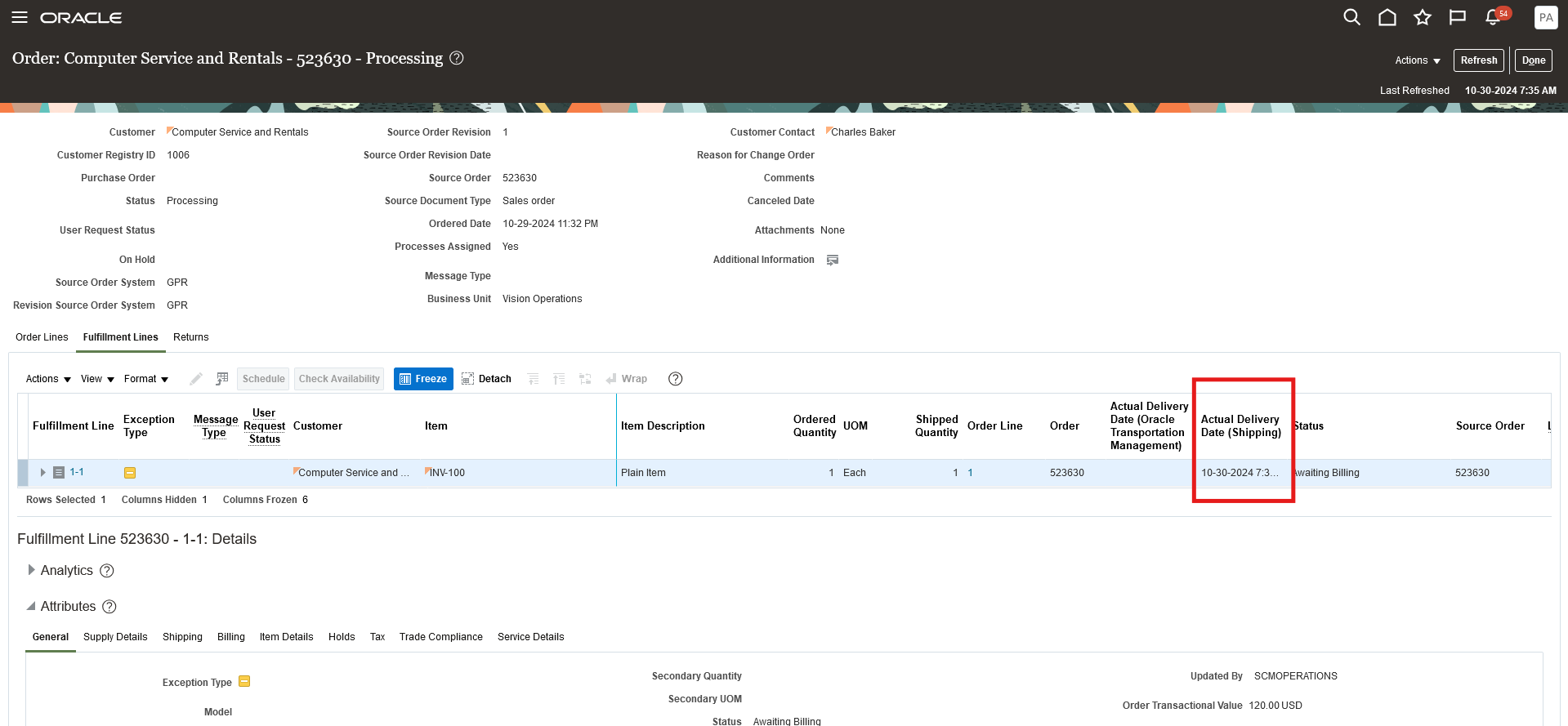Click the Ordered Quantity column header
This screenshot has height=726, width=1568.
815,426
